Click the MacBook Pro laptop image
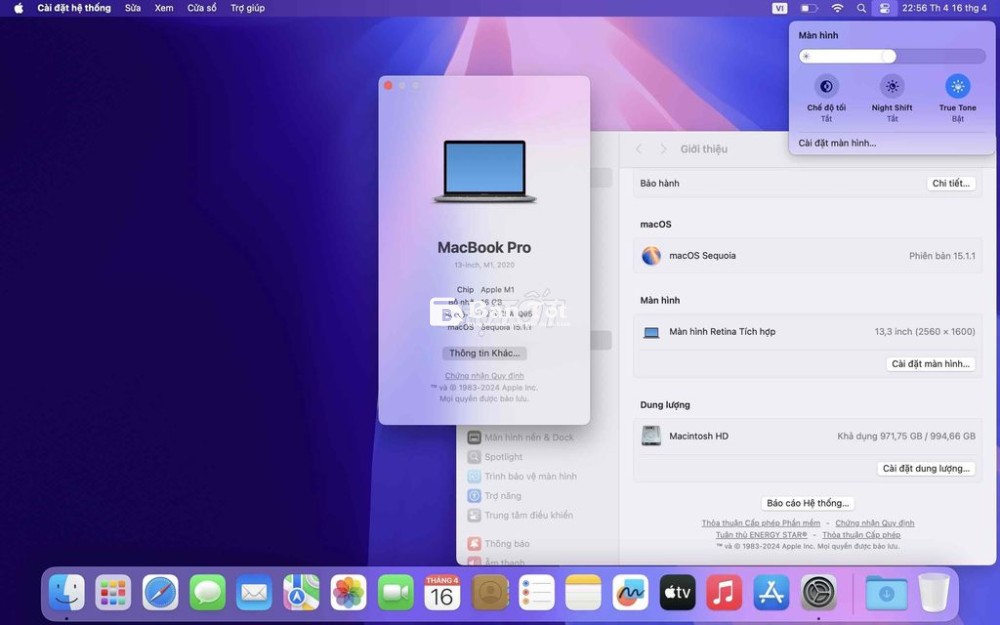This screenshot has width=1000, height=625. [x=485, y=172]
